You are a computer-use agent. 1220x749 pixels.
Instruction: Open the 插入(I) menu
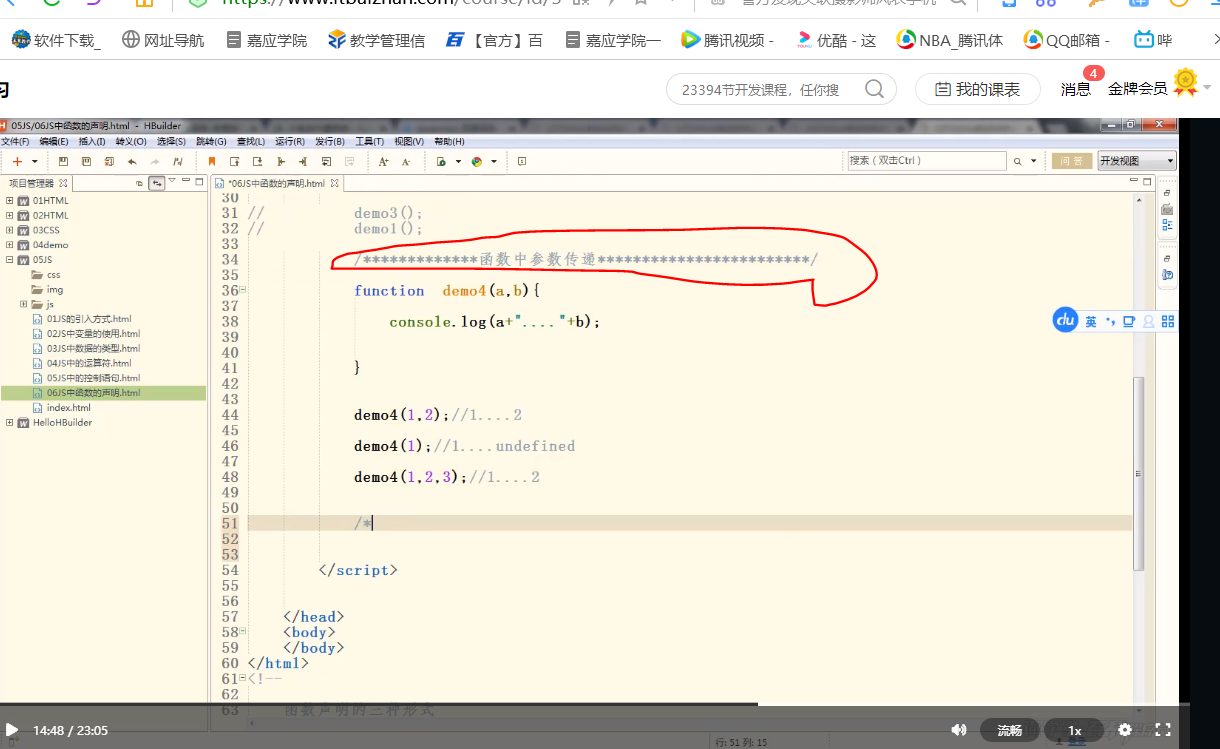(x=92, y=142)
